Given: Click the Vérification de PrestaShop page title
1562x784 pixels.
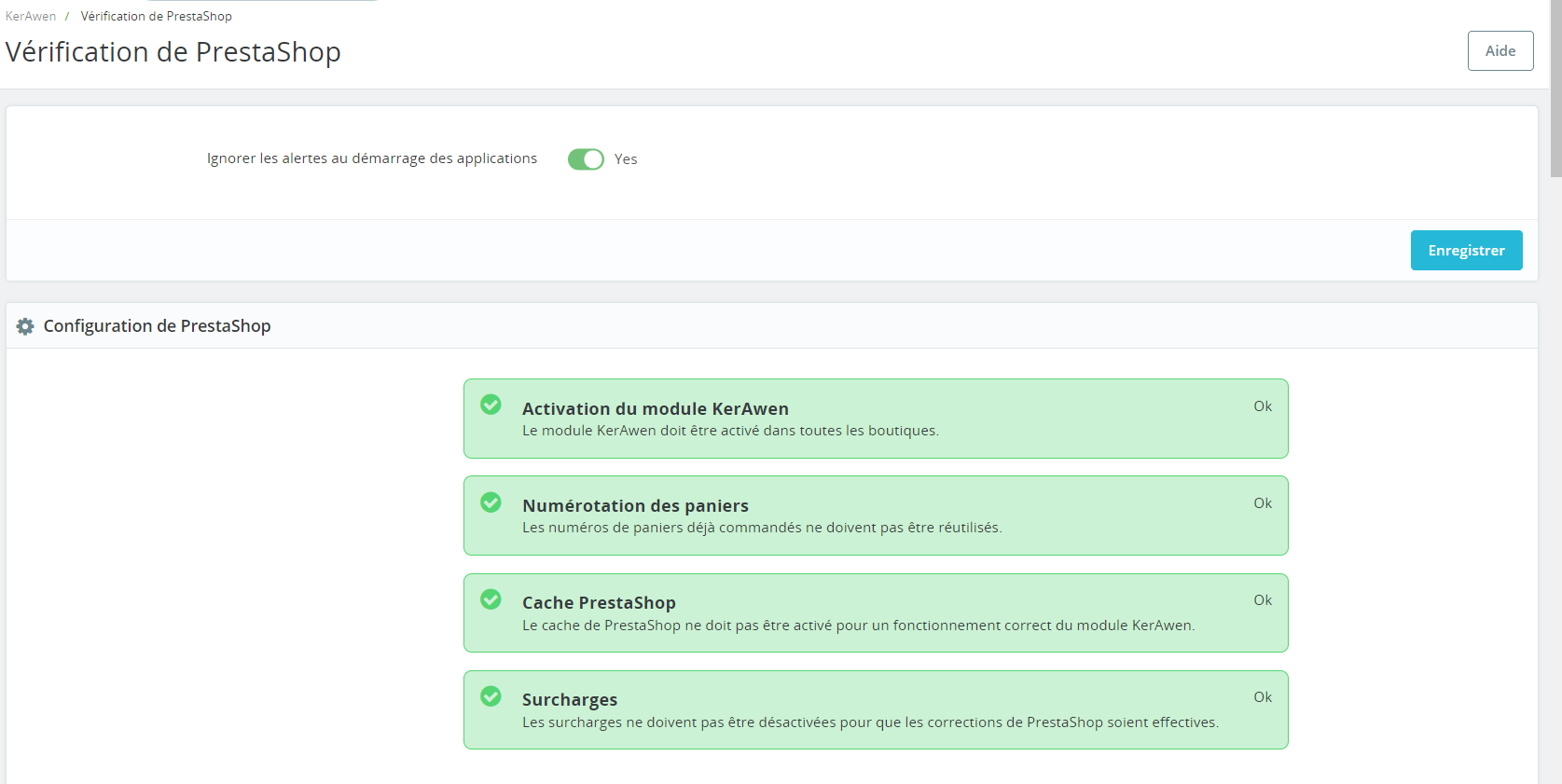Looking at the screenshot, I should pyautogui.click(x=173, y=51).
